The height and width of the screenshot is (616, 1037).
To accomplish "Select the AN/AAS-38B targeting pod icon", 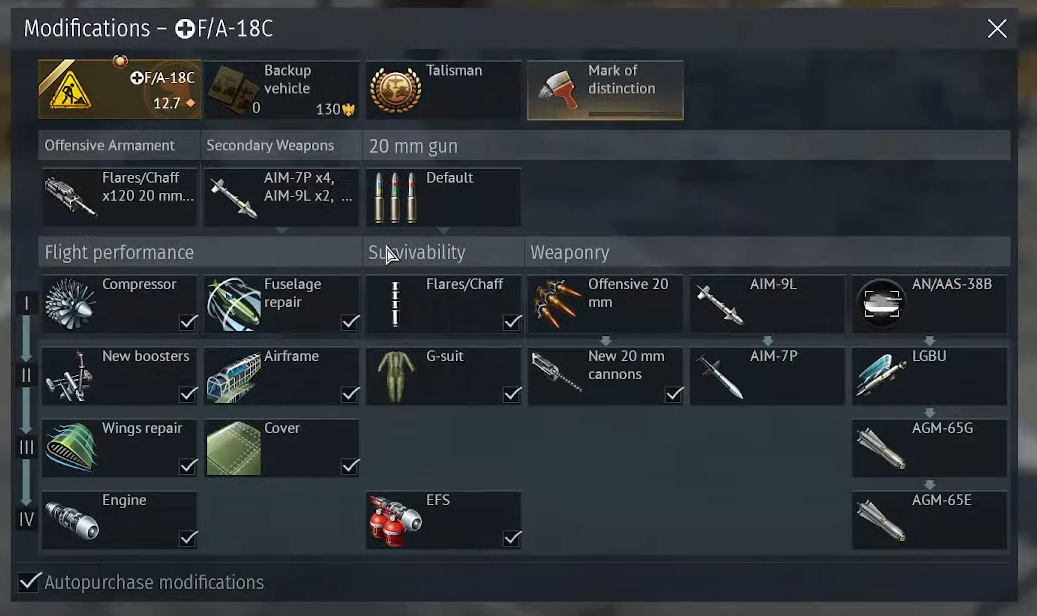I will pos(881,304).
